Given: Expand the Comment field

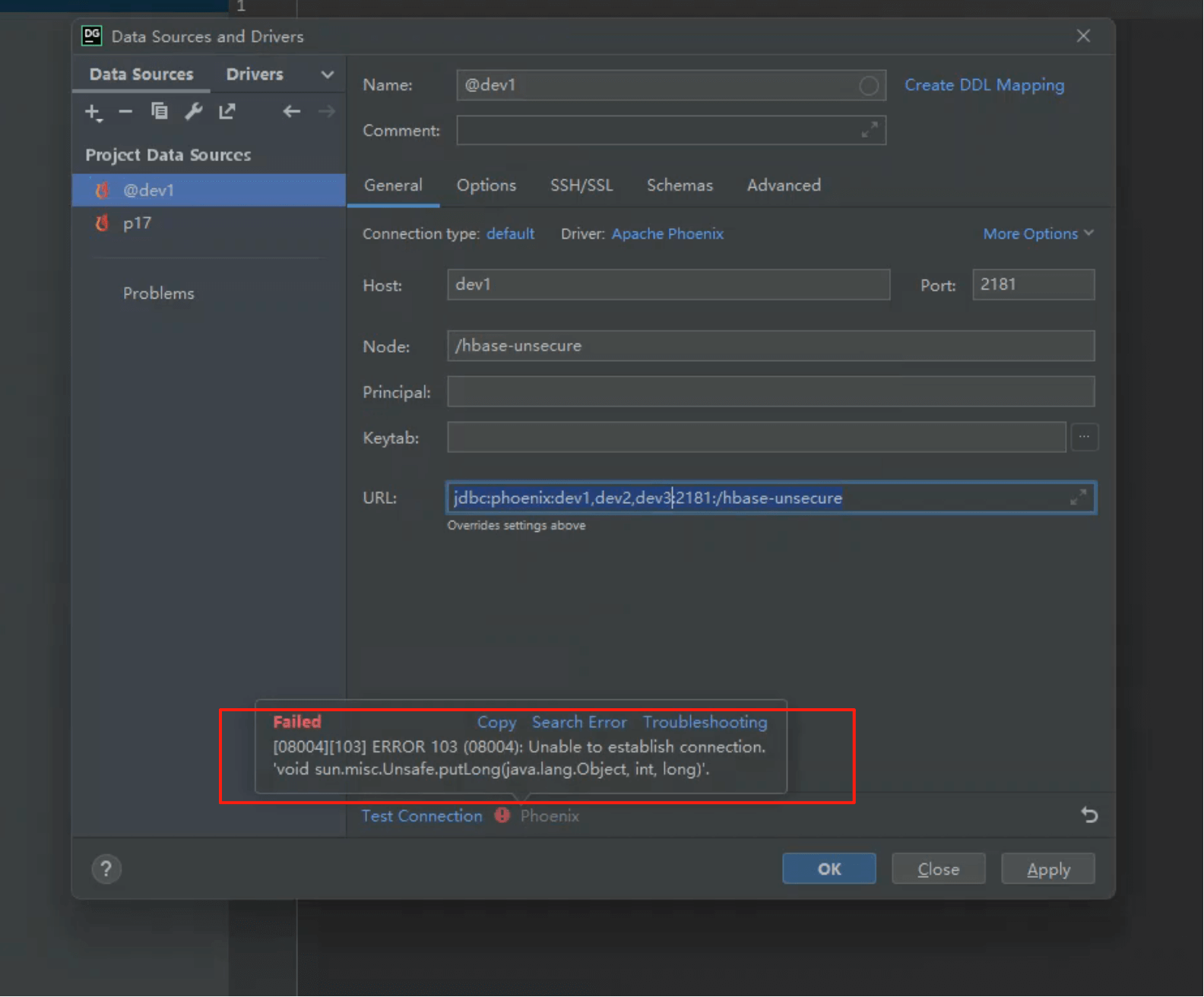Looking at the screenshot, I should [870, 130].
